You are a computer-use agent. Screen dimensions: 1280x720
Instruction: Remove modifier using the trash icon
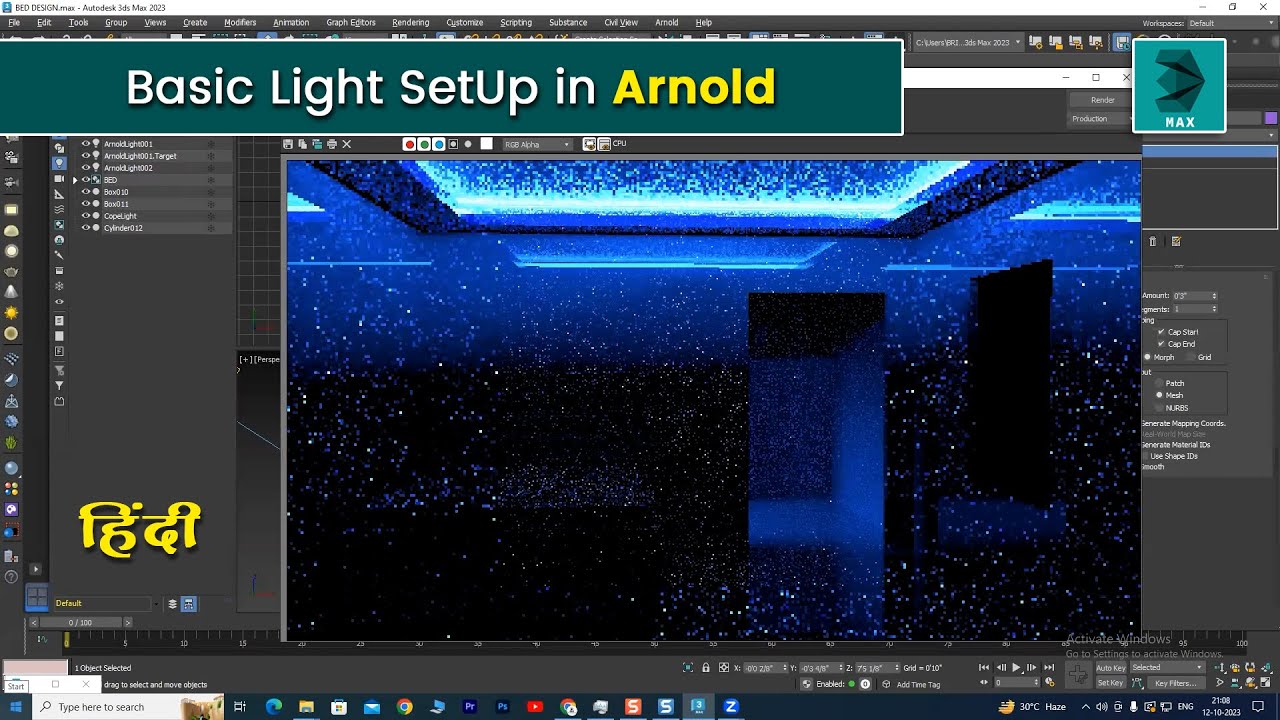1152,241
